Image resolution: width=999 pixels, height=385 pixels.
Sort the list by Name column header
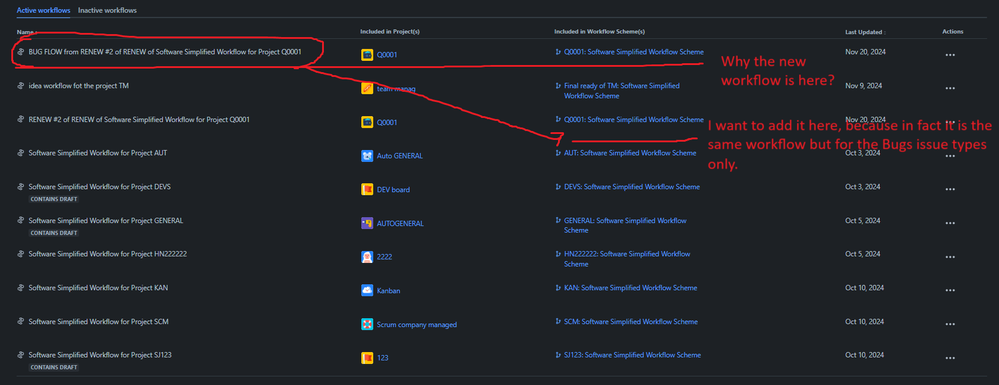pyautogui.click(x=27, y=32)
